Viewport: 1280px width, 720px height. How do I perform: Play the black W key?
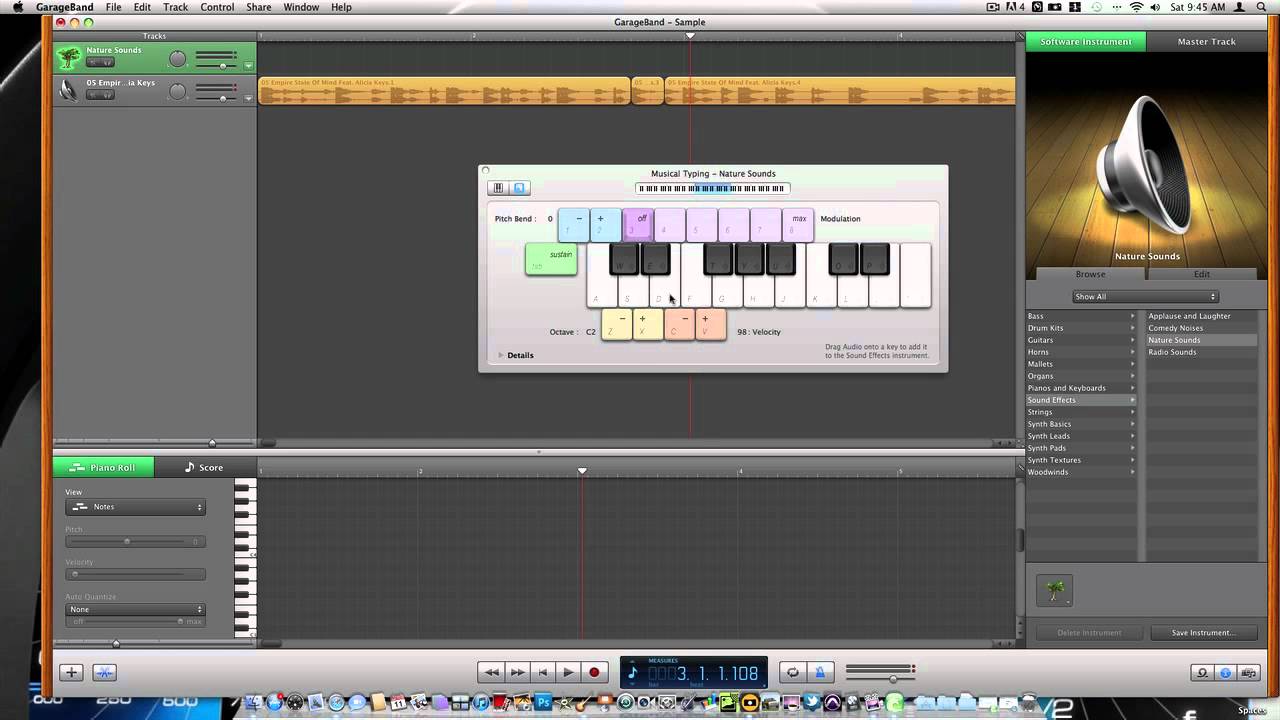pyautogui.click(x=624, y=258)
